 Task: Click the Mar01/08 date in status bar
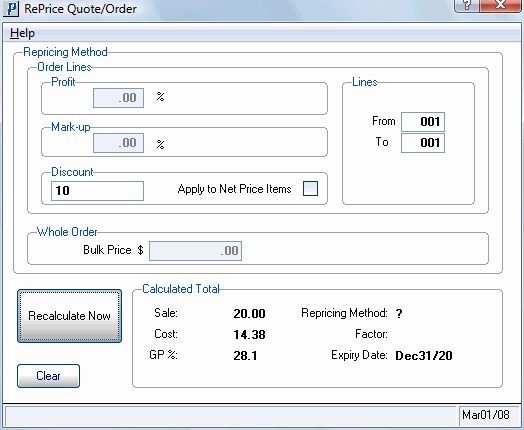tap(486, 415)
